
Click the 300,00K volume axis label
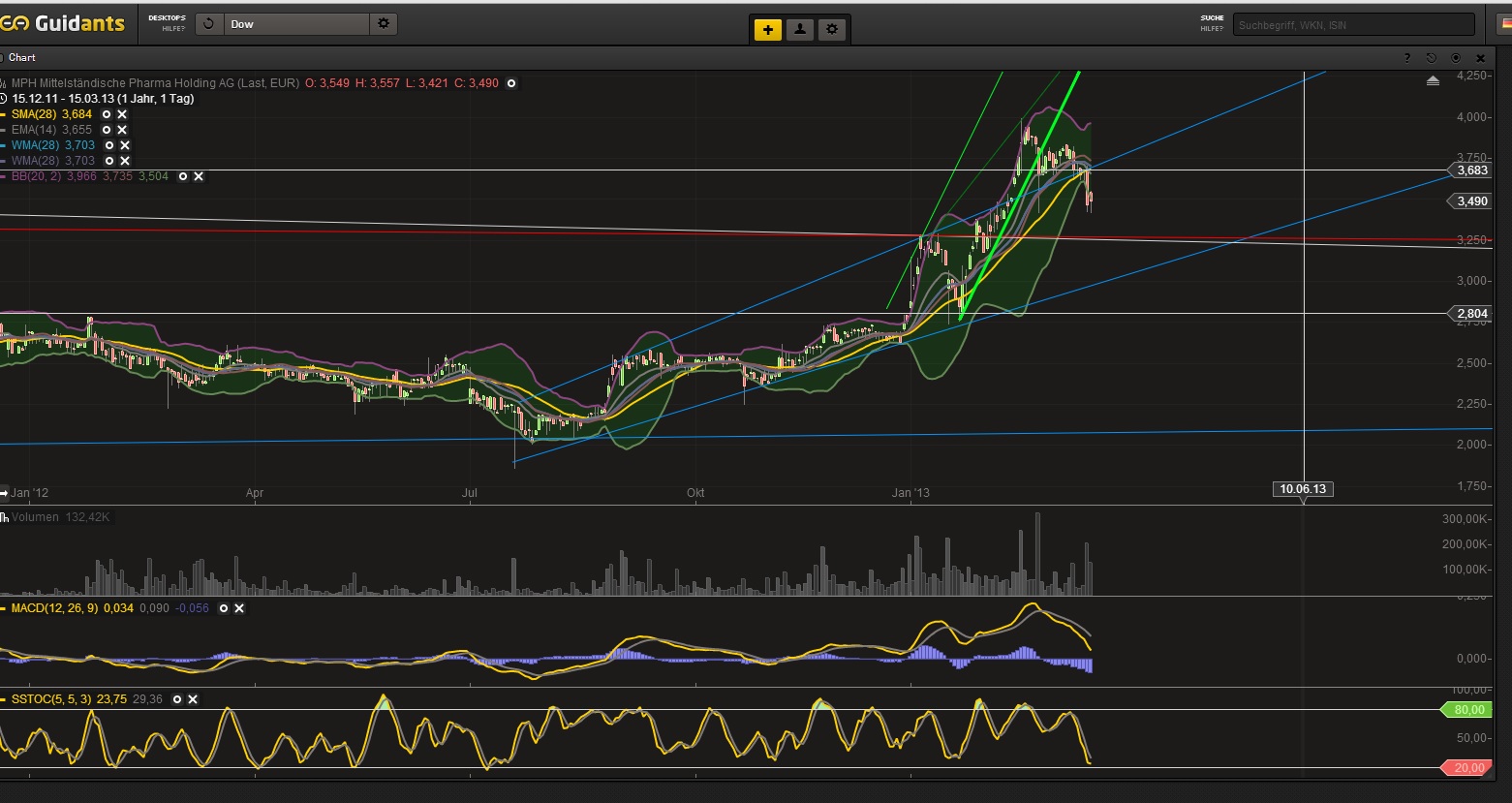(1466, 519)
